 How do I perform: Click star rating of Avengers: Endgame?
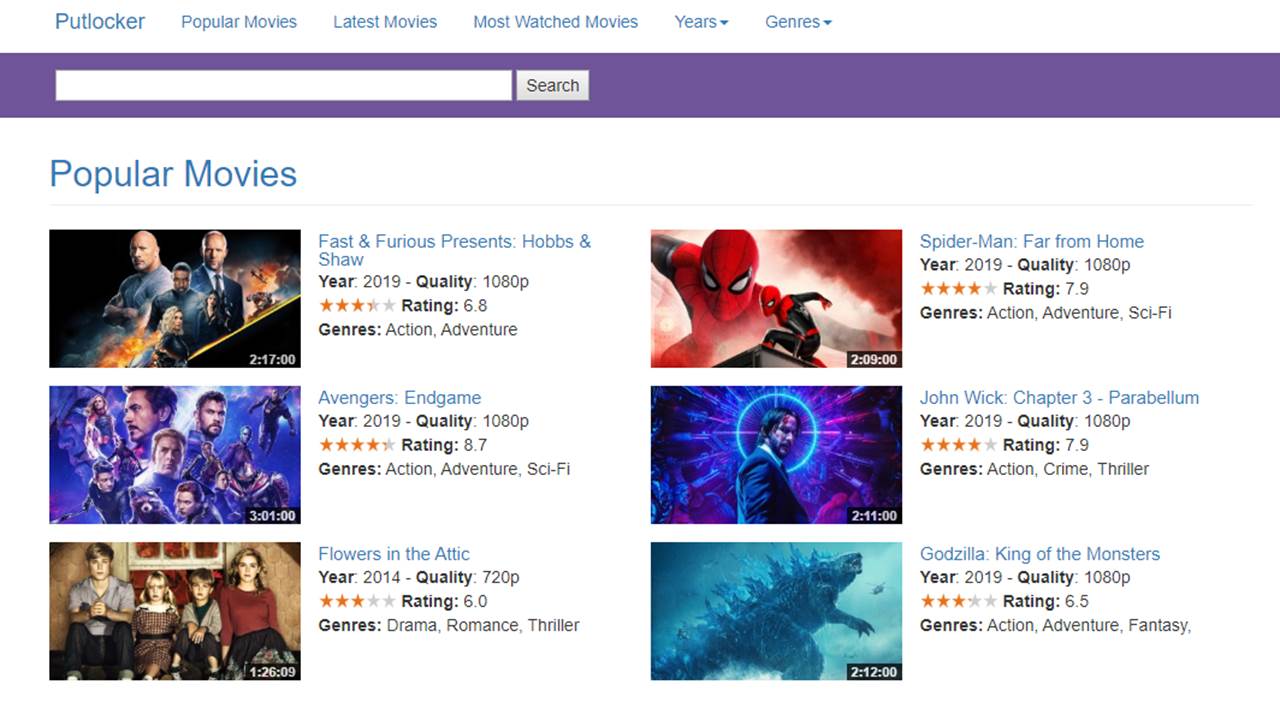[357, 444]
